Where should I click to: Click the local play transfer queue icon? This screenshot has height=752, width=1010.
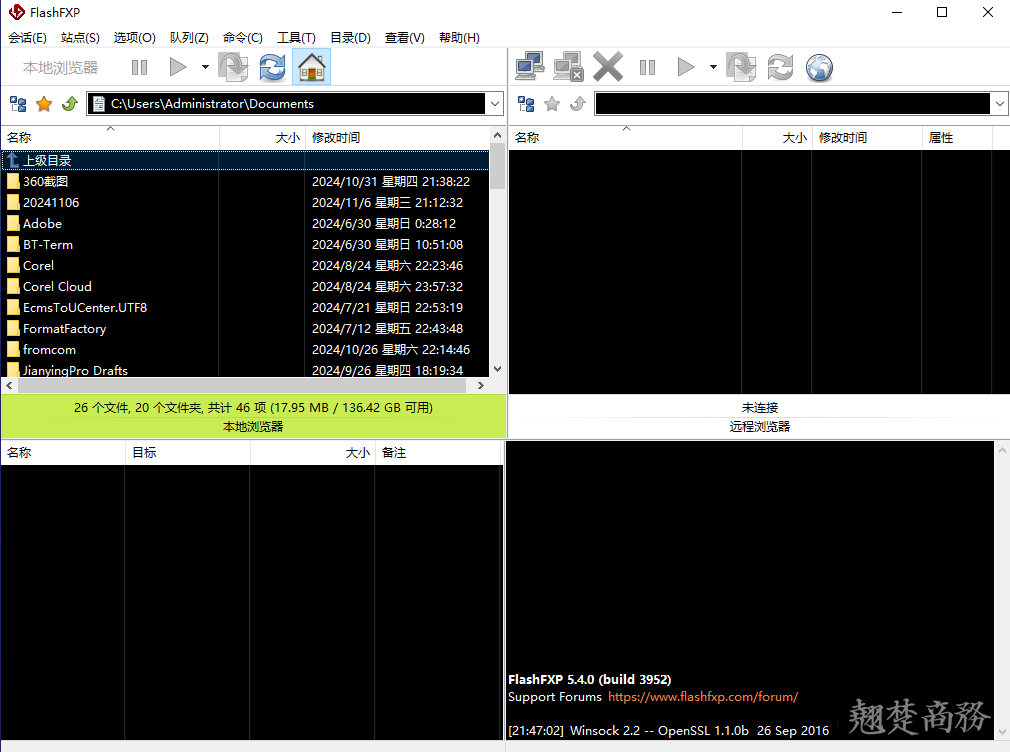177,67
